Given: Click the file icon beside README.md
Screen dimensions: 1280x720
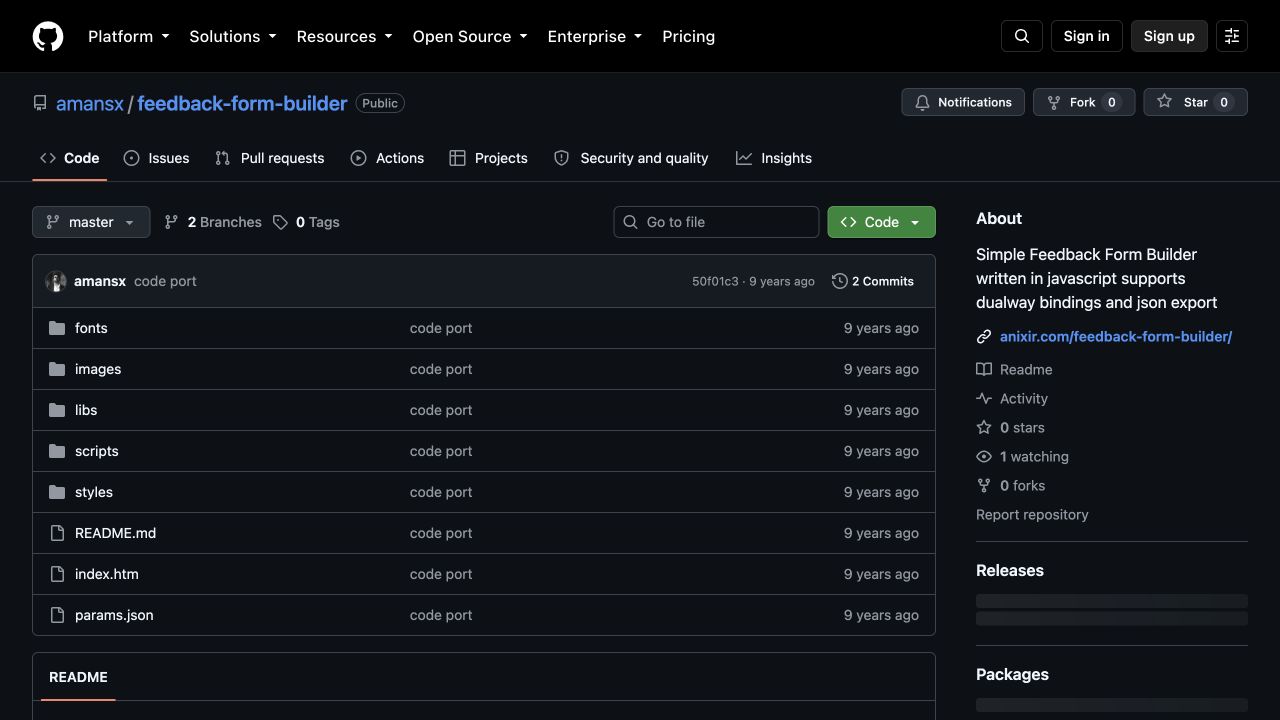Looking at the screenshot, I should [57, 533].
